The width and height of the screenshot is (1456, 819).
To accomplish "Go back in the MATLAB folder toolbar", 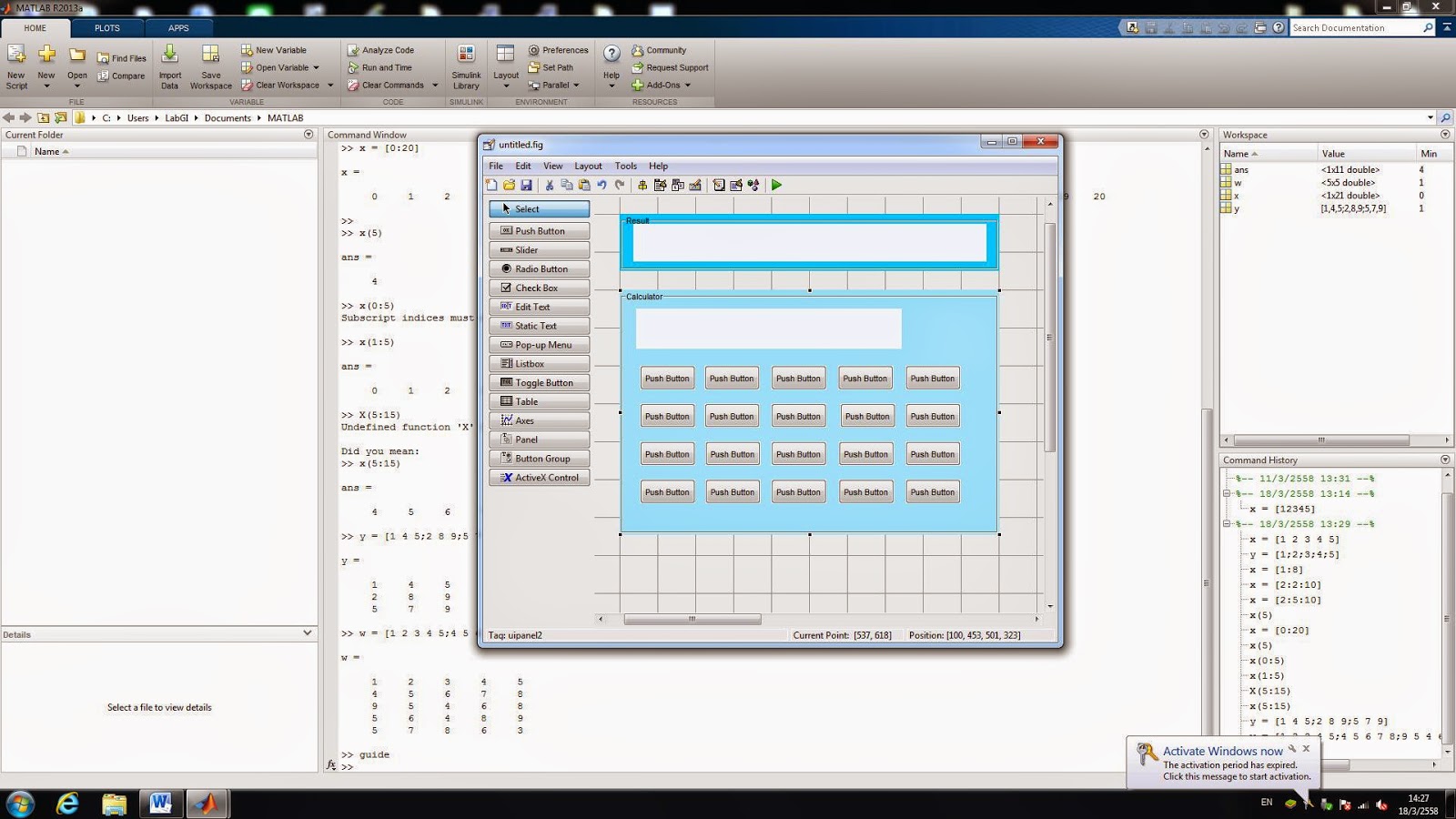I will pyautogui.click(x=8, y=117).
